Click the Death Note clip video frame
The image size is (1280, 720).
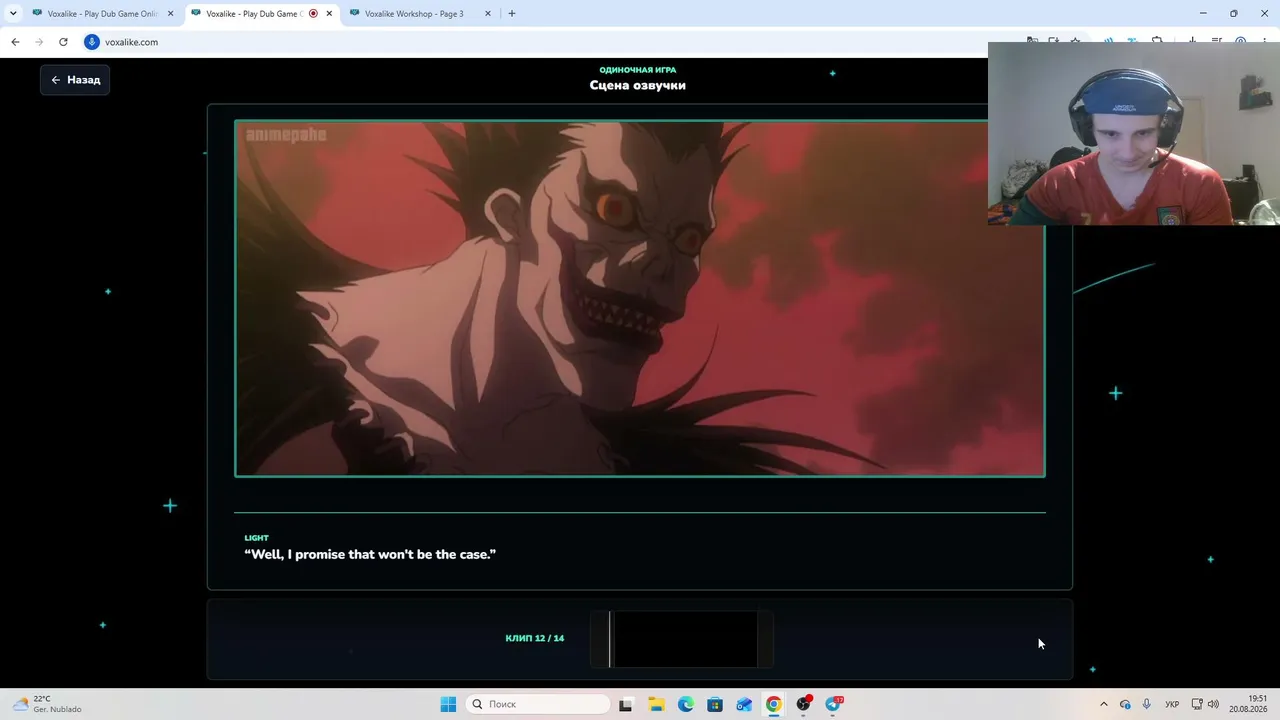(x=640, y=299)
